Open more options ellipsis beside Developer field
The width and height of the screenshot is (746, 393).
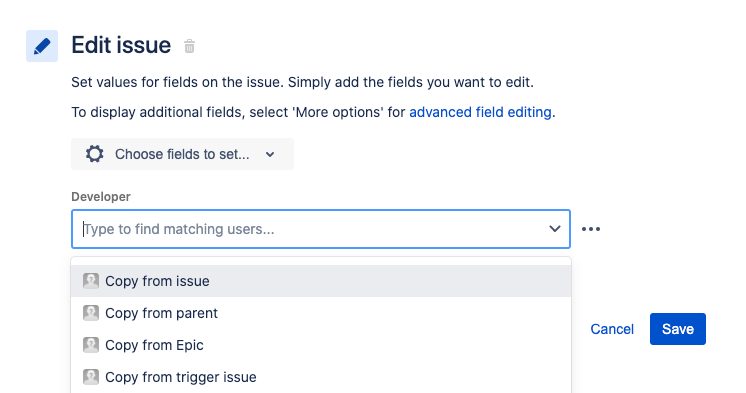(591, 229)
